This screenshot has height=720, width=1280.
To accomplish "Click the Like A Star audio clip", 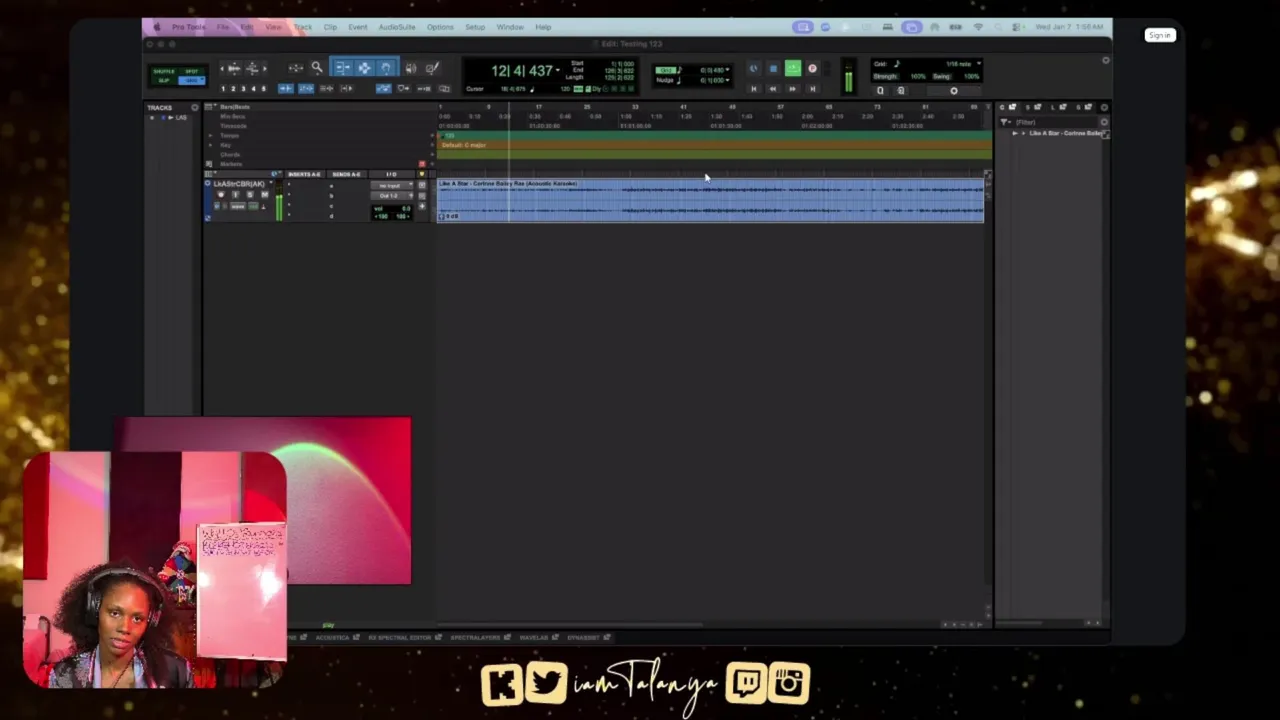I will [x=710, y=200].
